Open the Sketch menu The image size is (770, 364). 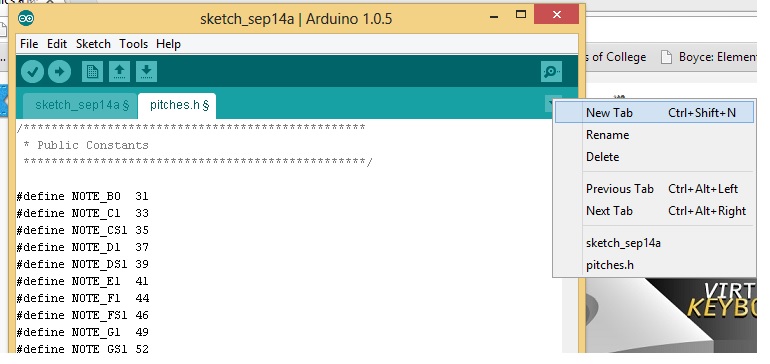click(93, 44)
